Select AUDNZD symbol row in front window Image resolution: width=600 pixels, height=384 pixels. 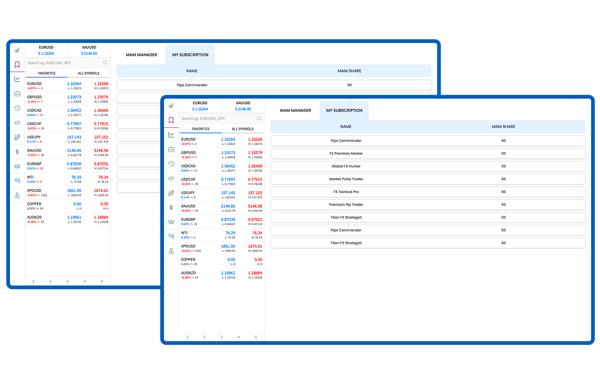click(x=222, y=275)
